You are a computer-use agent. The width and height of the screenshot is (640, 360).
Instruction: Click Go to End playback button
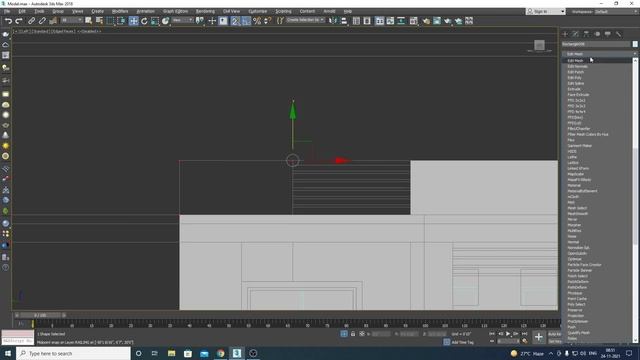point(524,334)
